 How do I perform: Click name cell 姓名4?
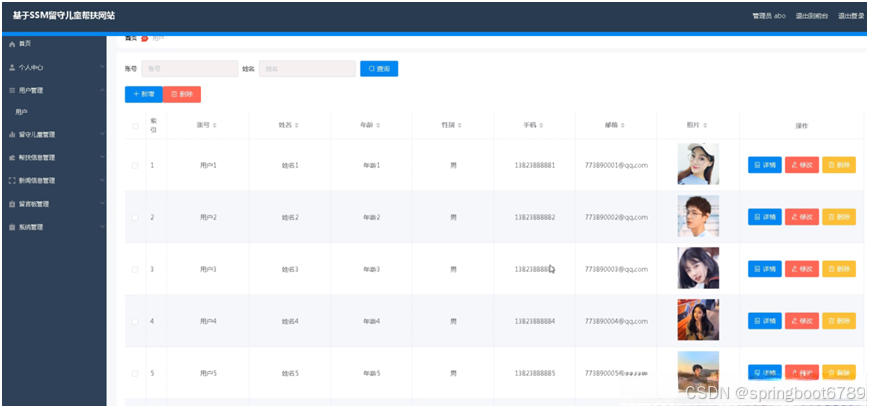pyautogui.click(x=290, y=322)
